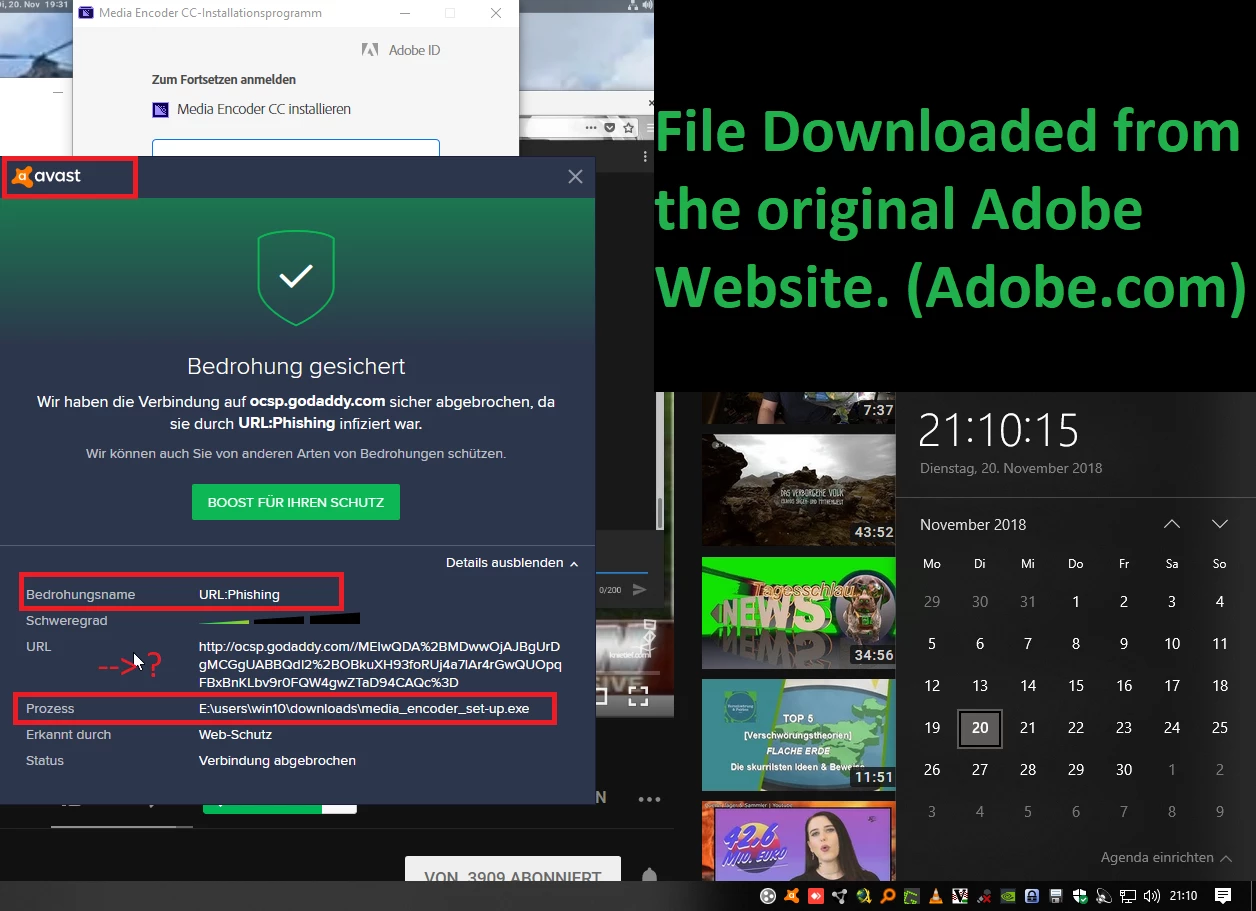This screenshot has width=1256, height=911.
Task: Click the installer sign-in input field
Action: tap(296, 148)
